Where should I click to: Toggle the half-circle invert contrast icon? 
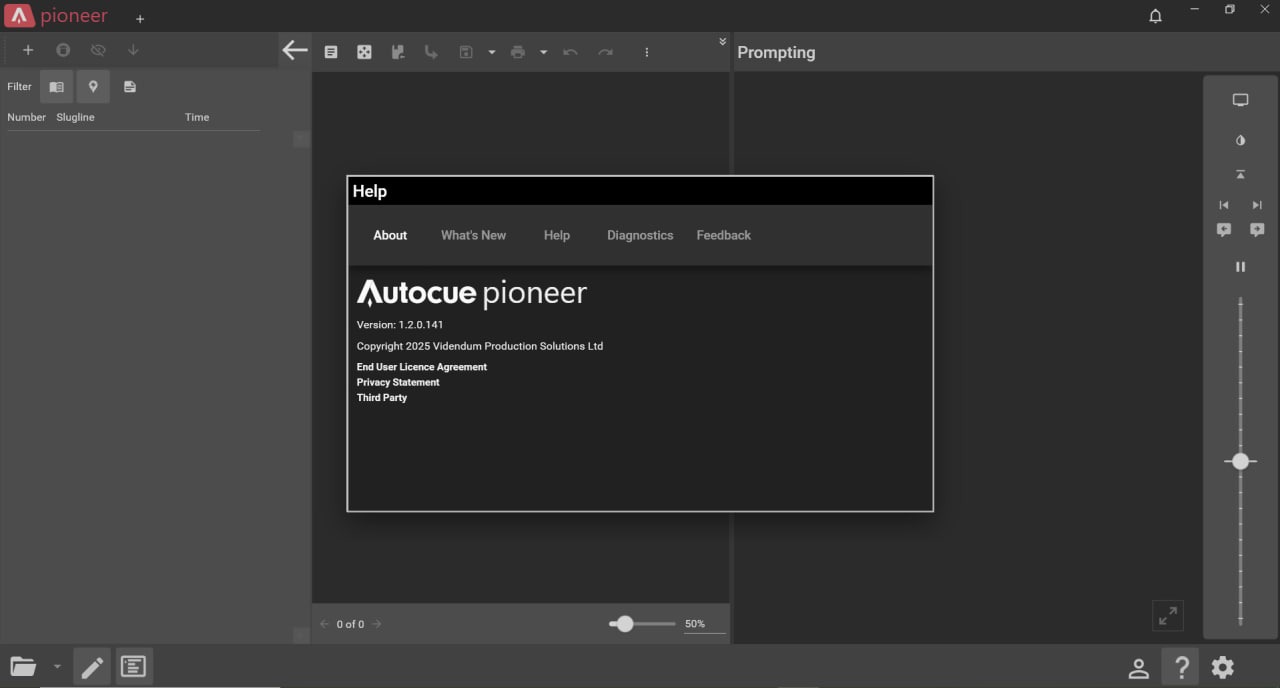click(1241, 141)
